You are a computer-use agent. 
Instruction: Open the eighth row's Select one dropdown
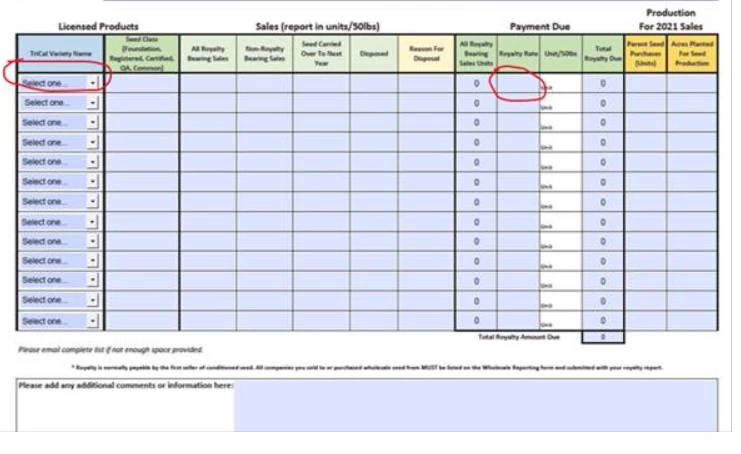point(60,222)
